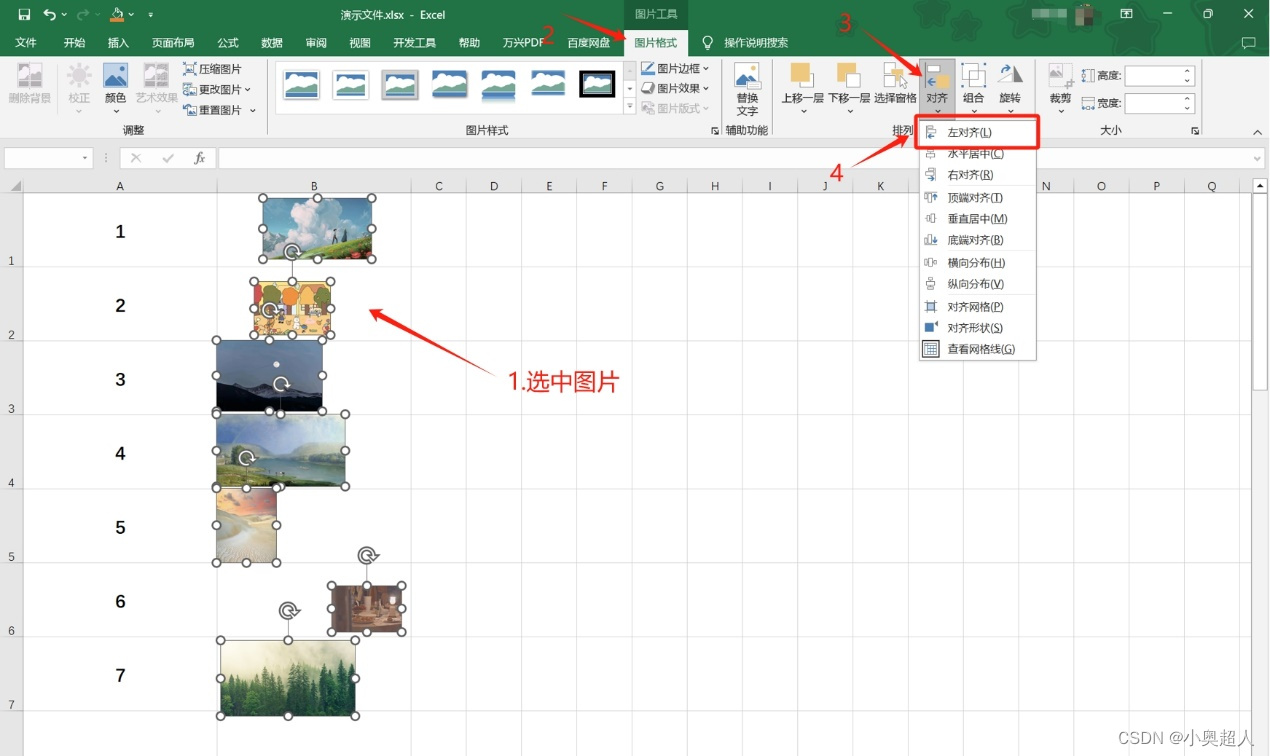Toggle View Gridlines (查看网格线) in the align menu
Image resolution: width=1270 pixels, height=756 pixels.
[977, 349]
